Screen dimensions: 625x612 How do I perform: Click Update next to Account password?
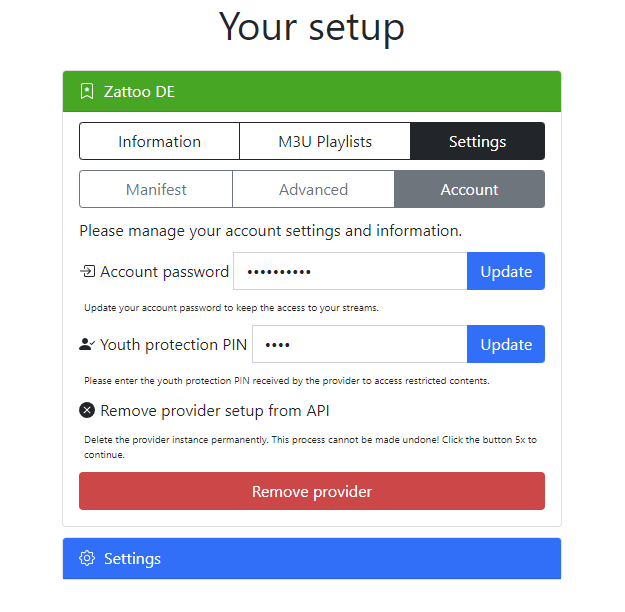506,271
